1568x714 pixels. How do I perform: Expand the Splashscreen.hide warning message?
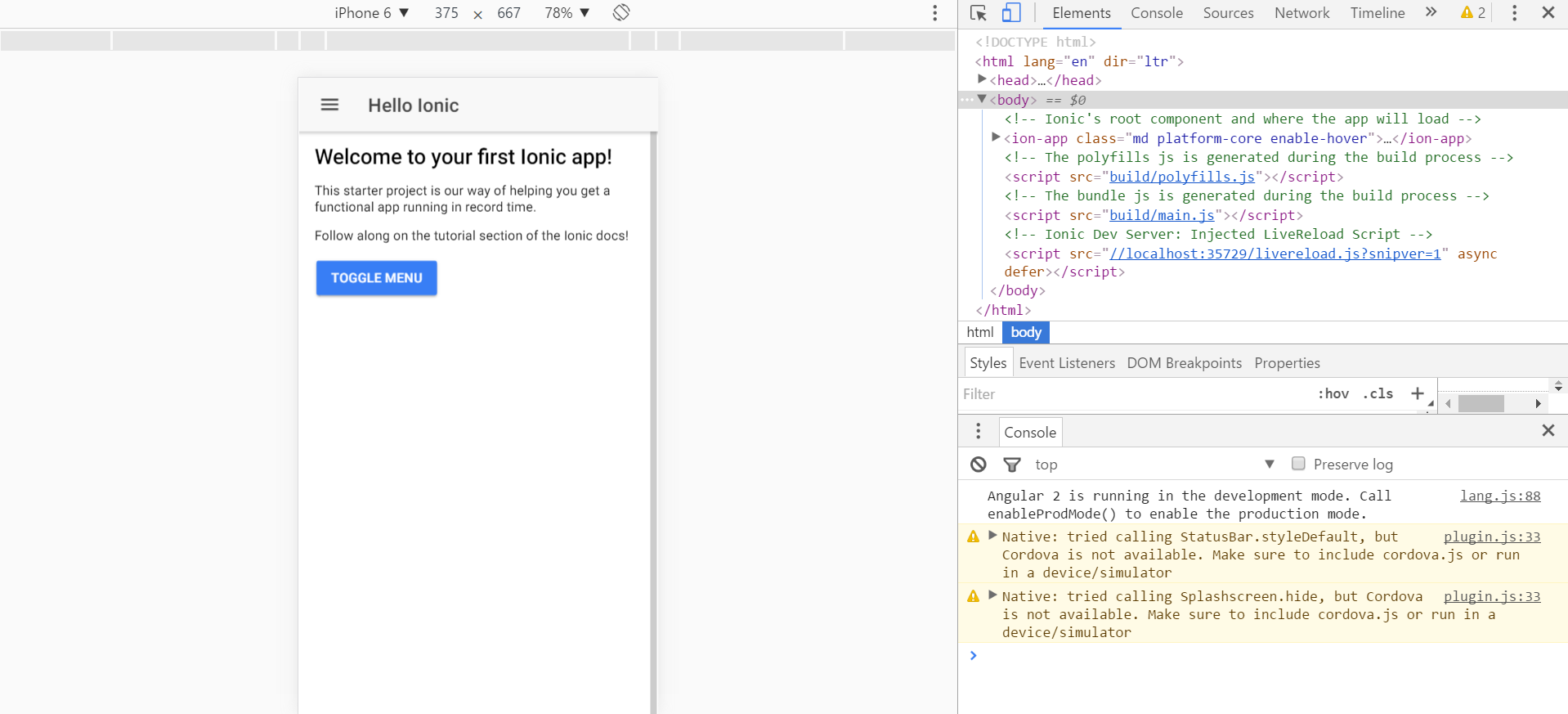click(x=992, y=595)
